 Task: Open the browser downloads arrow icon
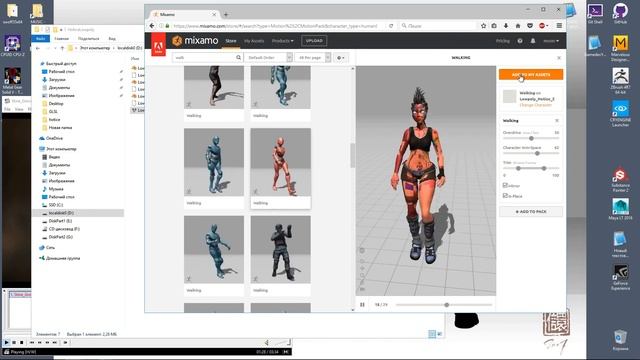tap(506, 26)
